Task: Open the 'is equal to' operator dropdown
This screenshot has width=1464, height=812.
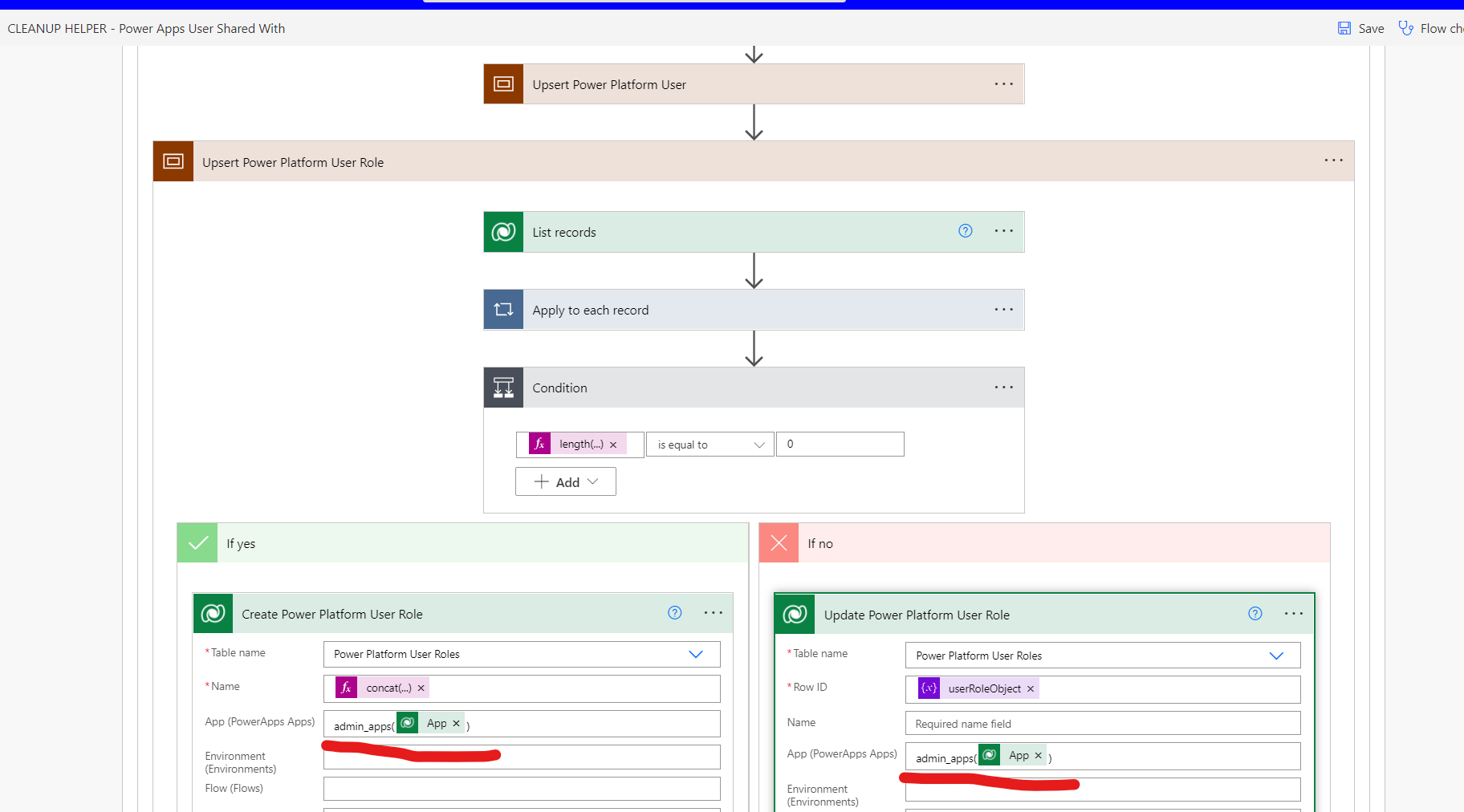Action: tap(709, 444)
